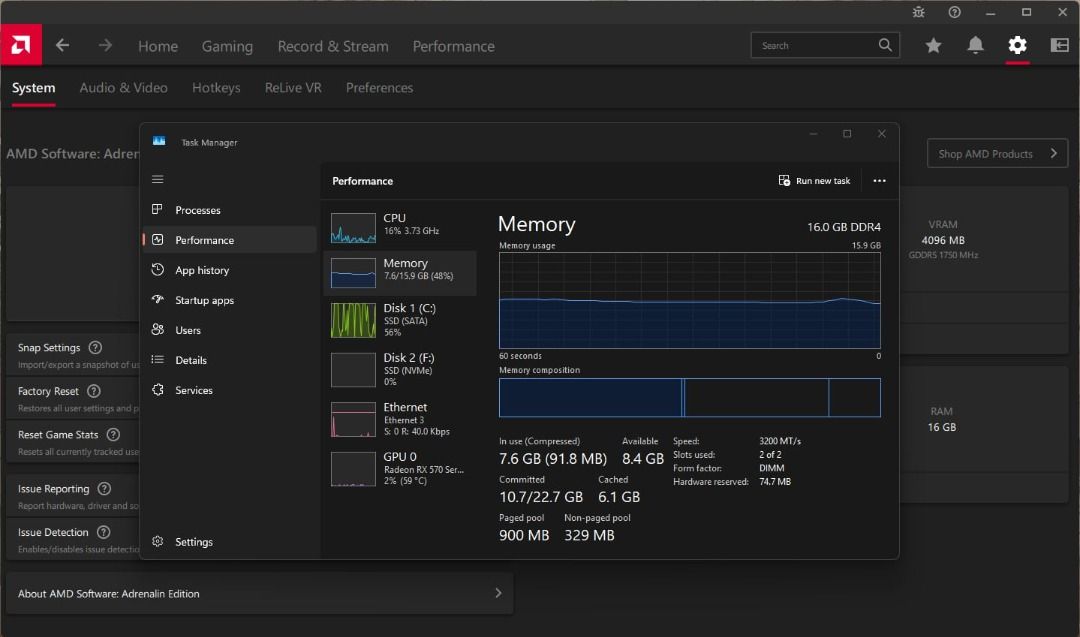
Task: Open the Record & Stream tab
Action: (333, 46)
